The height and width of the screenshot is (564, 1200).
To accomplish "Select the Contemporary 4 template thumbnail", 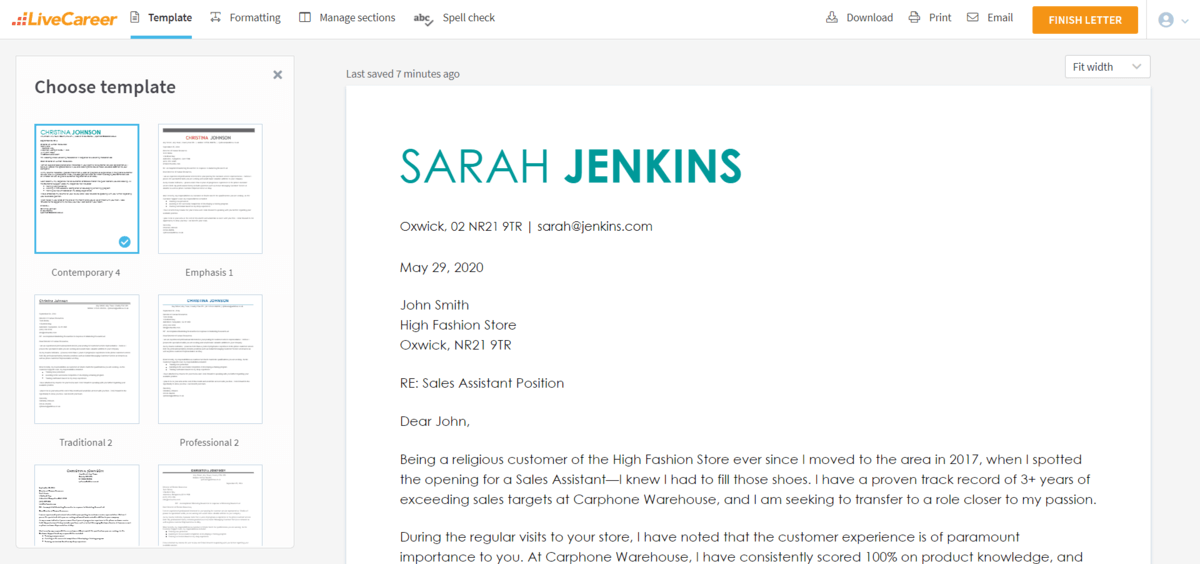I will [x=86, y=189].
